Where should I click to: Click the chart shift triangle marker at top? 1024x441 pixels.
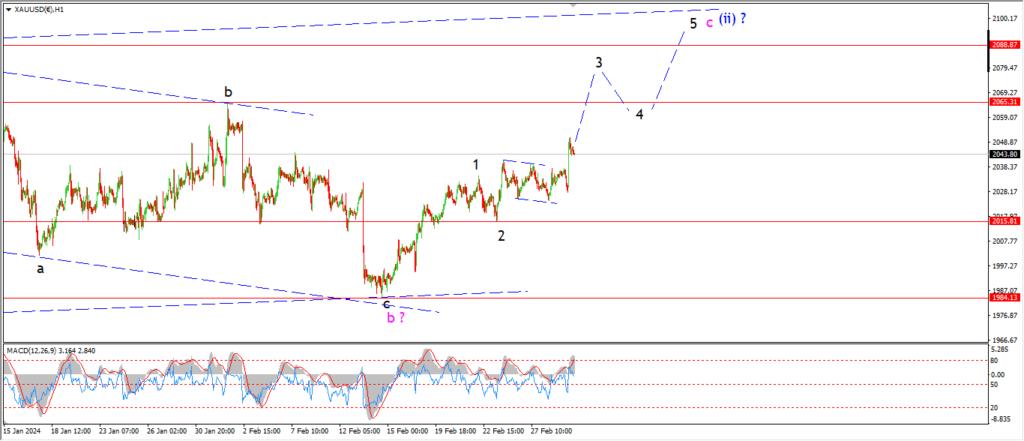click(x=573, y=5)
